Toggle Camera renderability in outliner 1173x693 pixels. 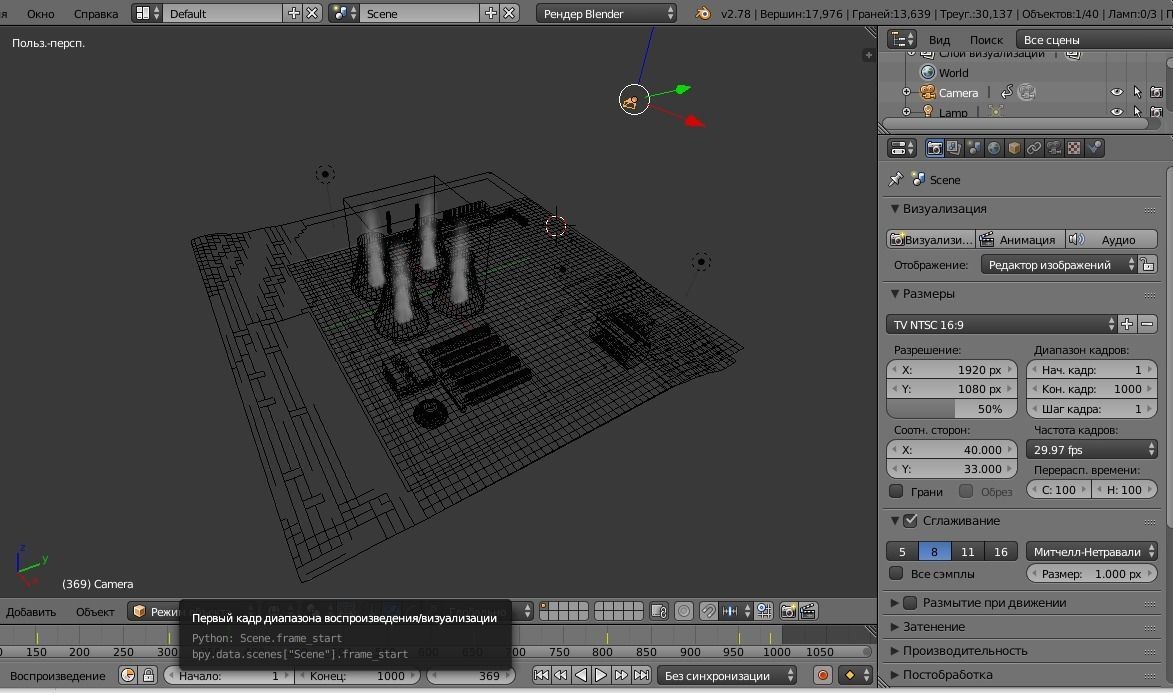coord(1157,92)
